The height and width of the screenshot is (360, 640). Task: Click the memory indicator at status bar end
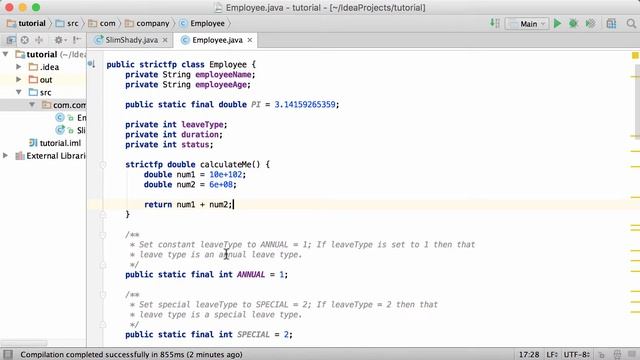(x=632, y=354)
